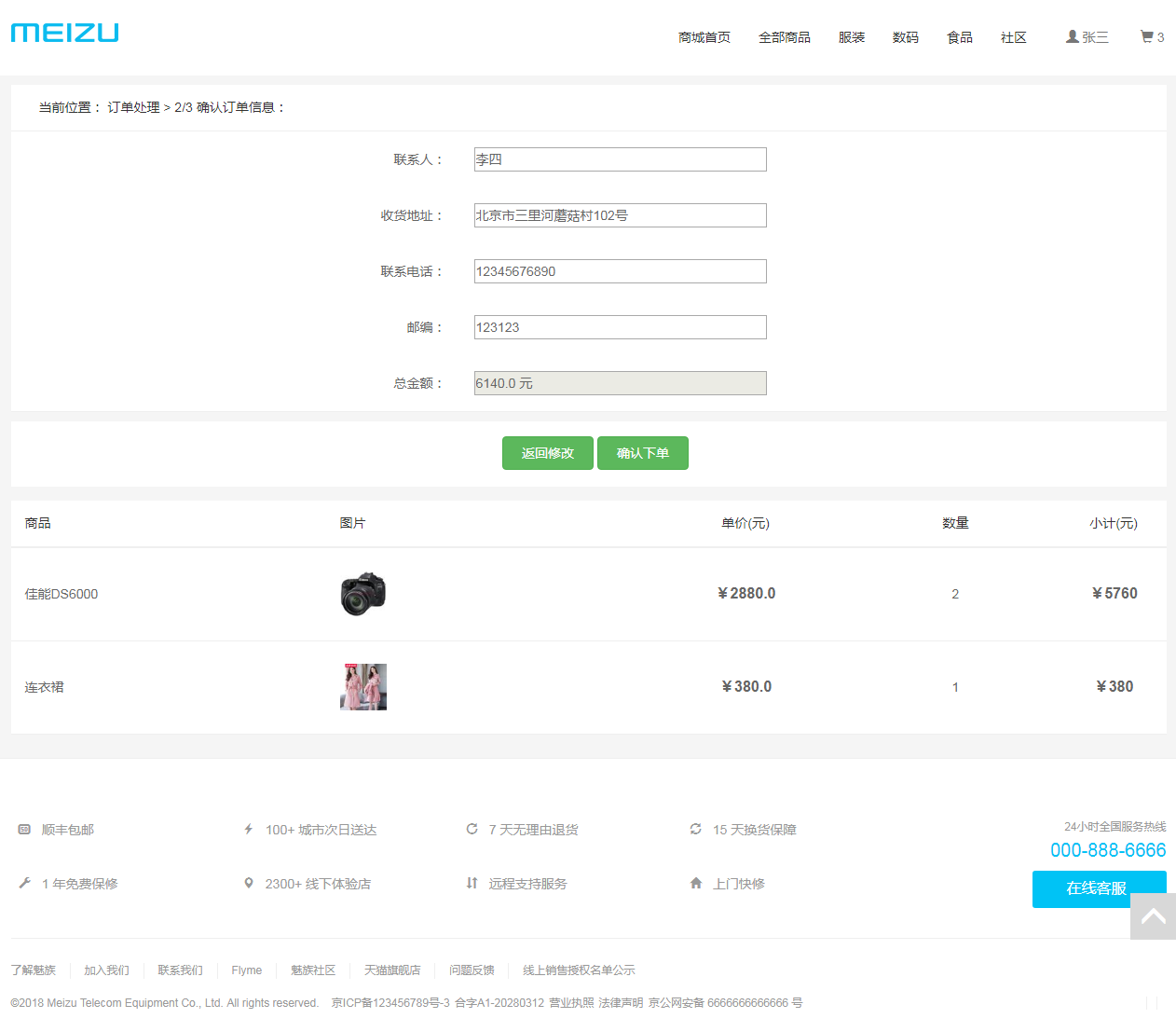Click the 15 天换货保障 refresh icon
1176x1032 pixels.
695,829
